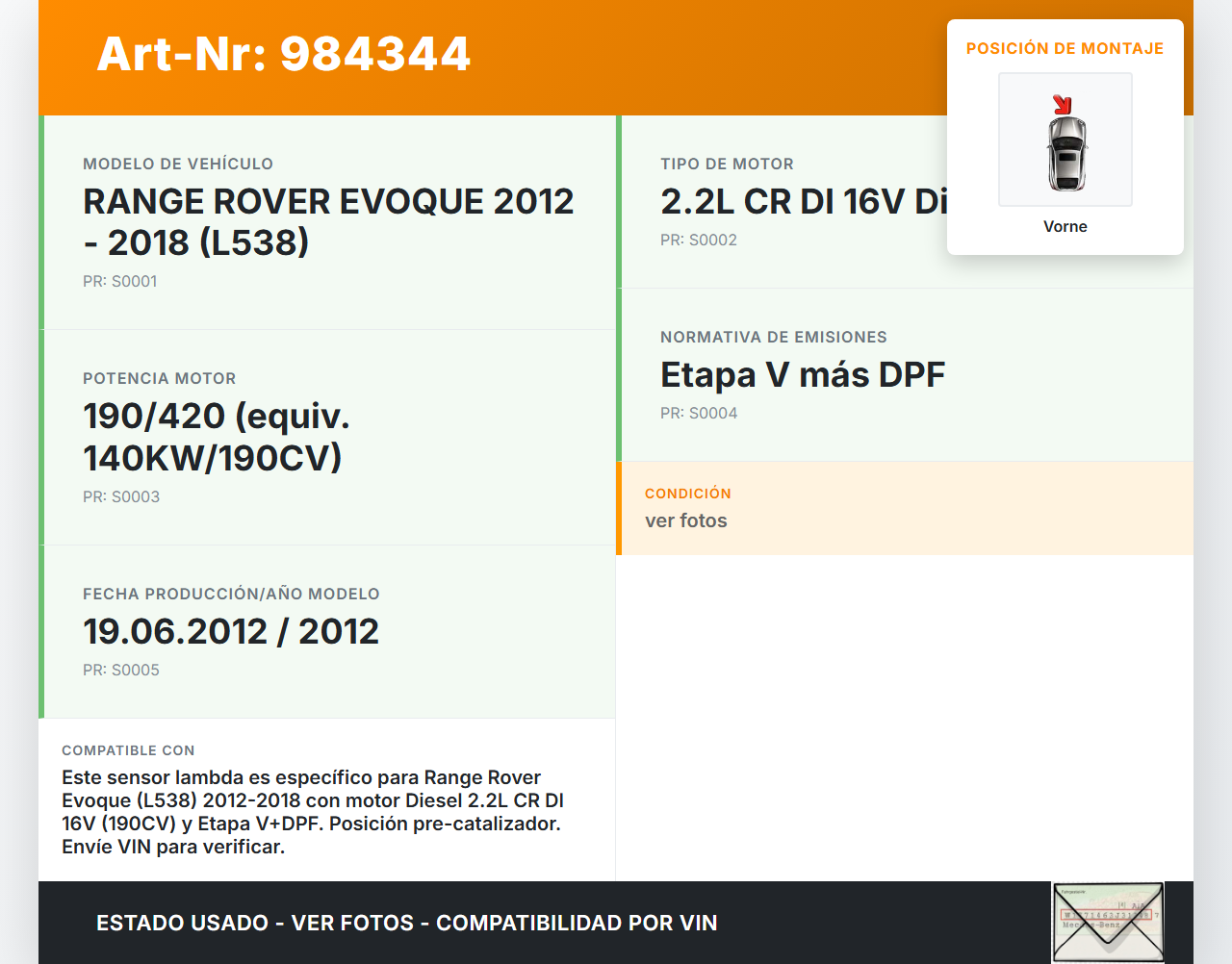Click the production date 19.06.2012 / 2012
Viewport: 1232px width, 964px height.
click(x=231, y=631)
